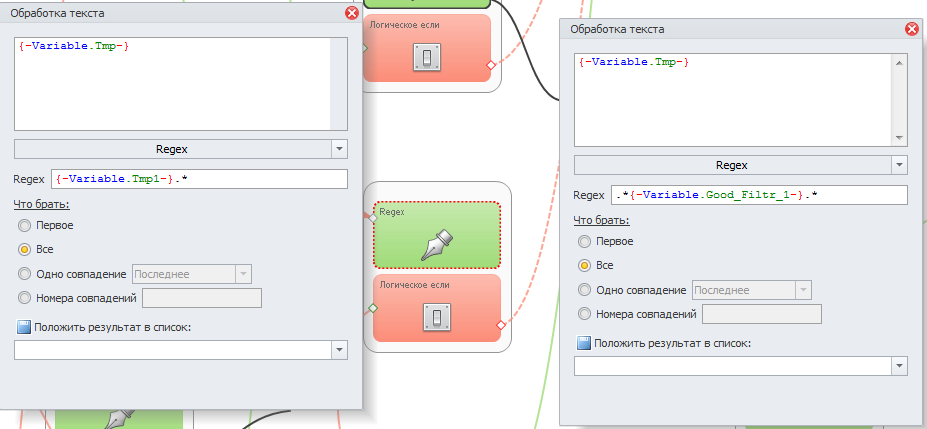
Task: Click Regex field with Good_Filtr_1 expression
Action: (x=760, y=195)
